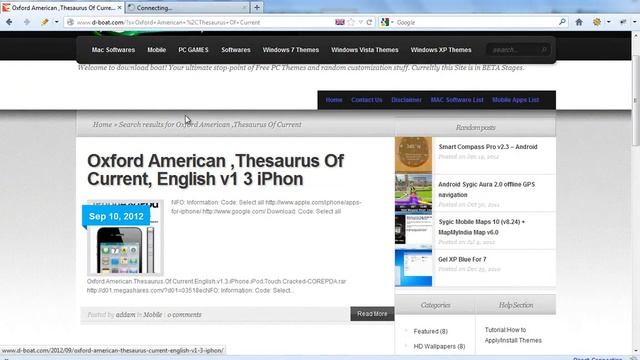Go forward with the browser forward arrow

[x=27, y=22]
